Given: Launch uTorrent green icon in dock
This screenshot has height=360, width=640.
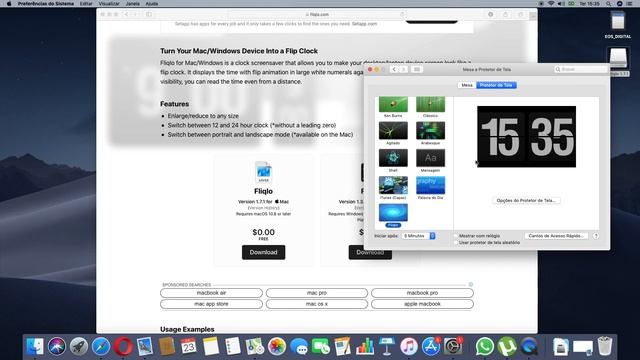Looking at the screenshot, I should pos(507,347).
